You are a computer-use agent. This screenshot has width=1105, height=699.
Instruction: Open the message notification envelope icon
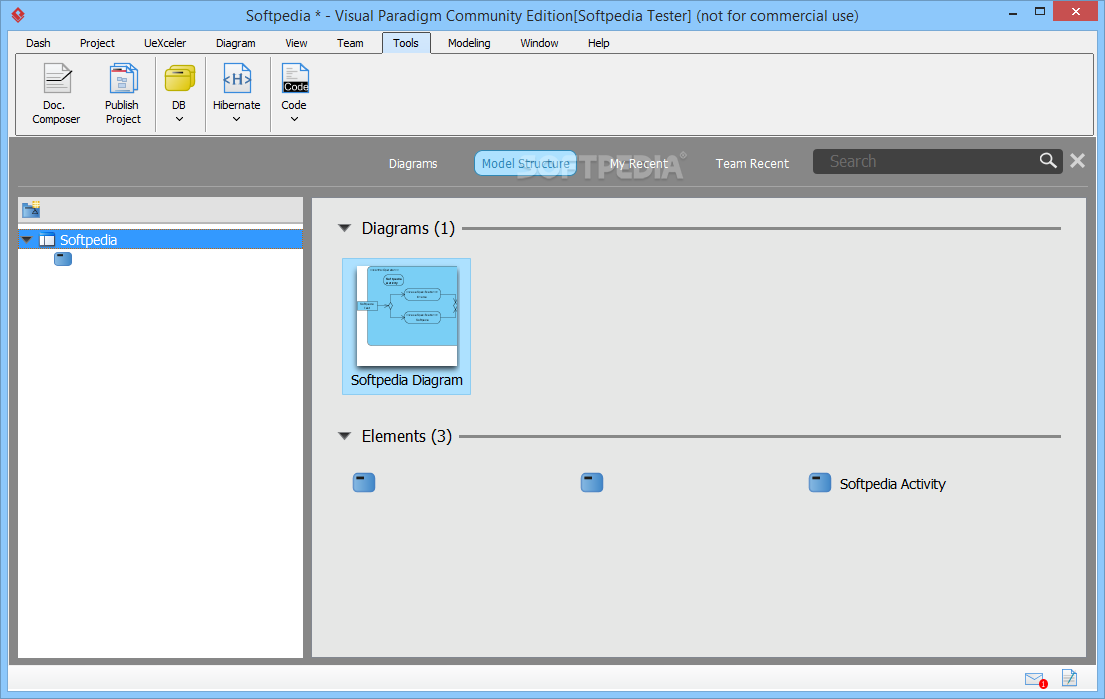(1036, 679)
